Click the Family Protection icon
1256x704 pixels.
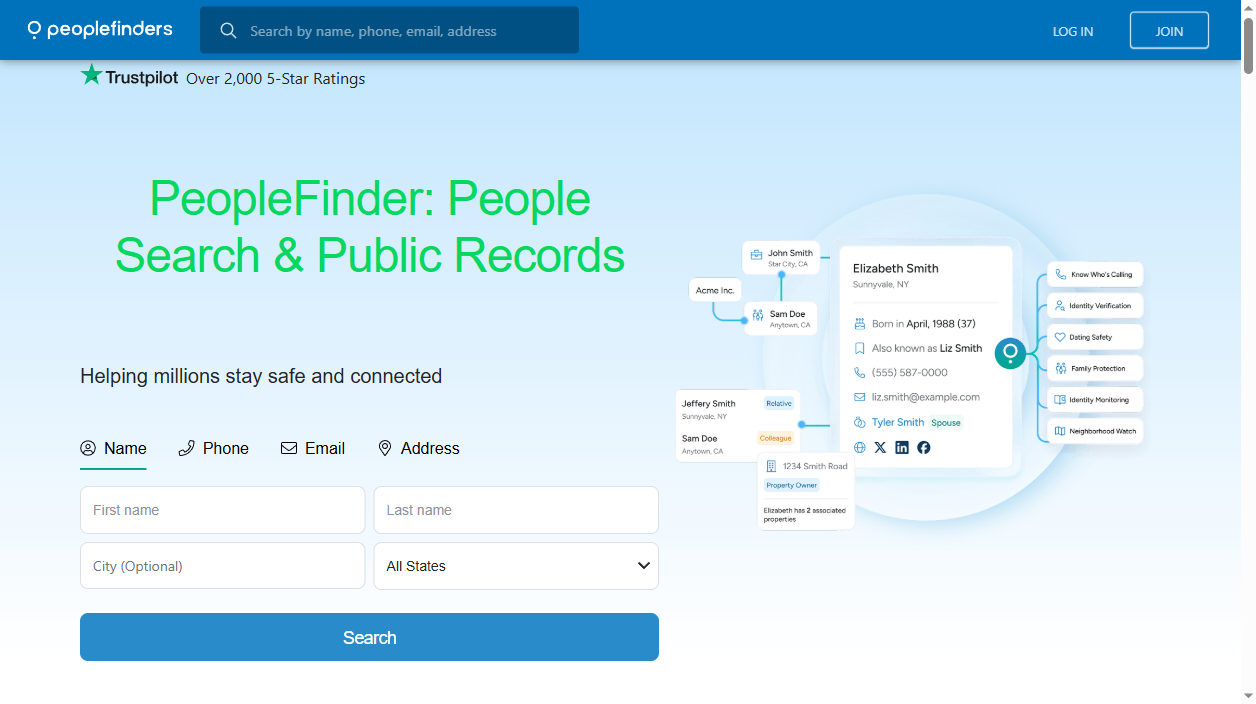1060,368
